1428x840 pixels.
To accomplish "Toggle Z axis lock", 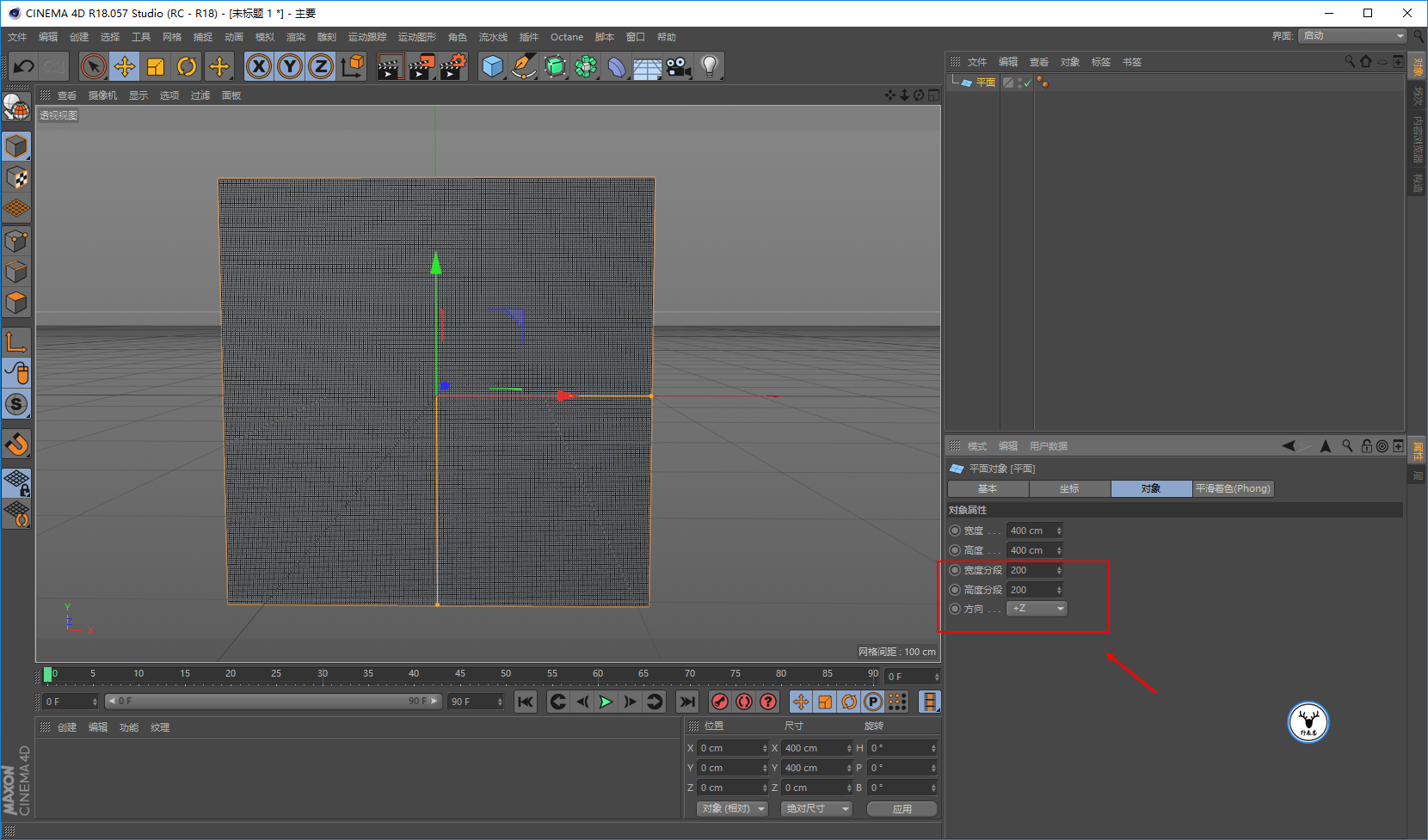I will [321, 66].
